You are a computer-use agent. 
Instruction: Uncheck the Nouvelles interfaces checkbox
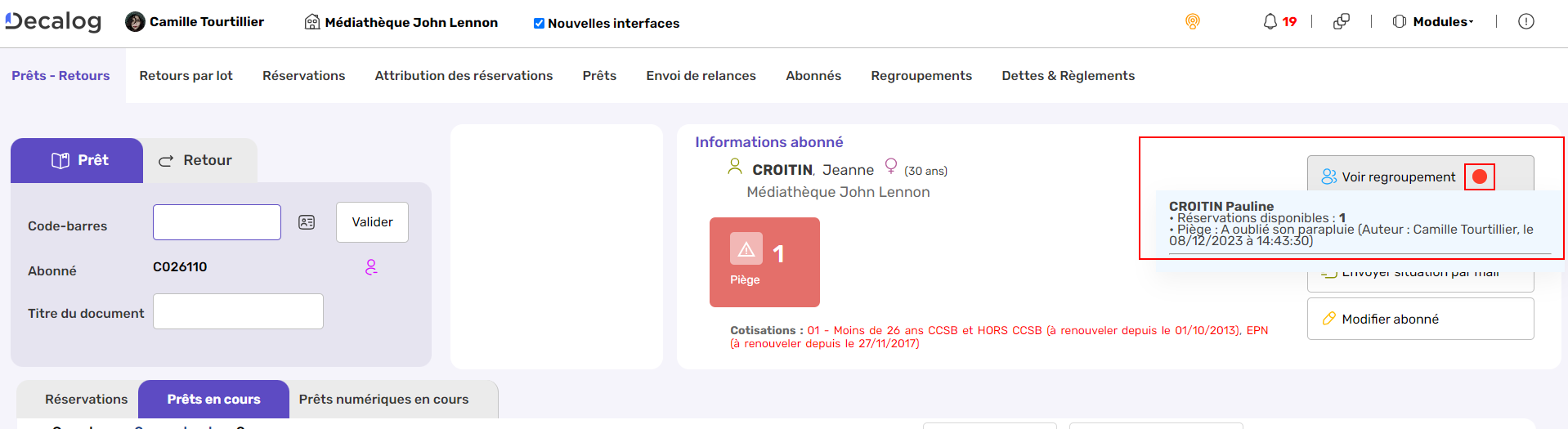pyautogui.click(x=539, y=24)
